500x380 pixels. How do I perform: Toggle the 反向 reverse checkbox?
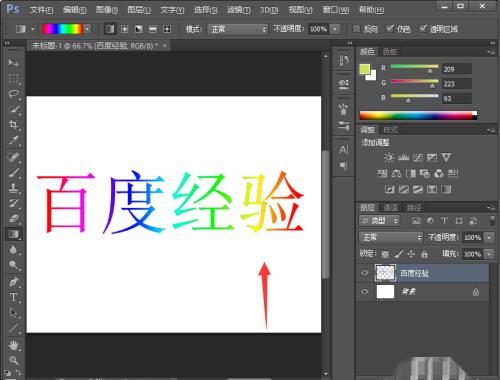coord(356,29)
